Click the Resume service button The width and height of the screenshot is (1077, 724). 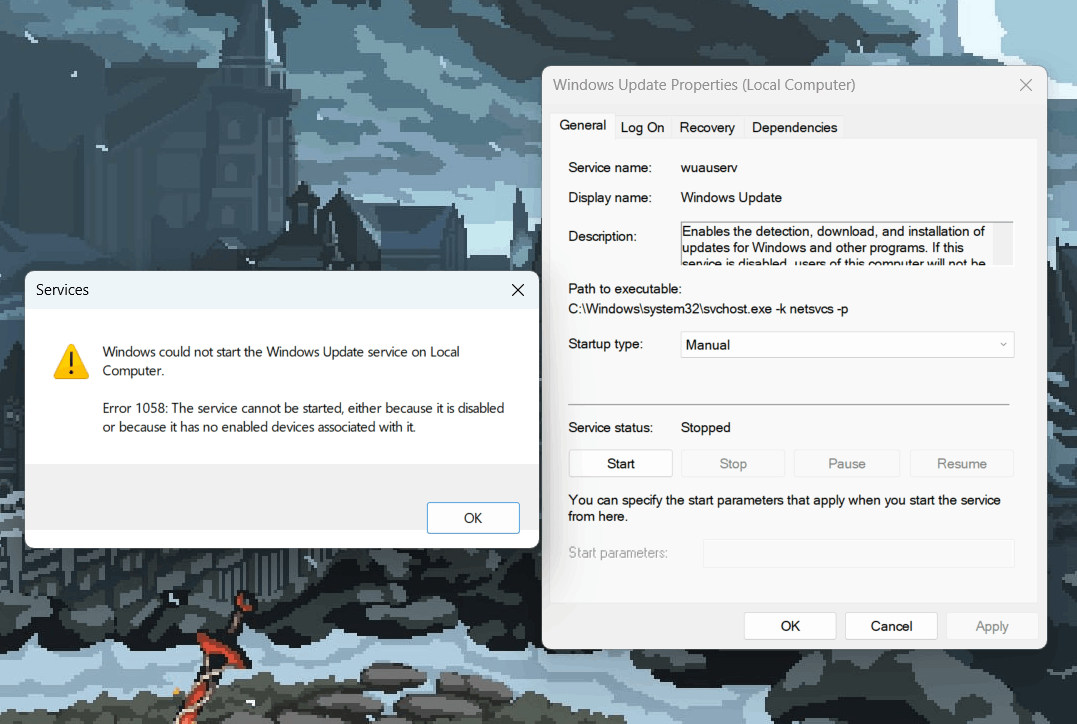coord(962,464)
